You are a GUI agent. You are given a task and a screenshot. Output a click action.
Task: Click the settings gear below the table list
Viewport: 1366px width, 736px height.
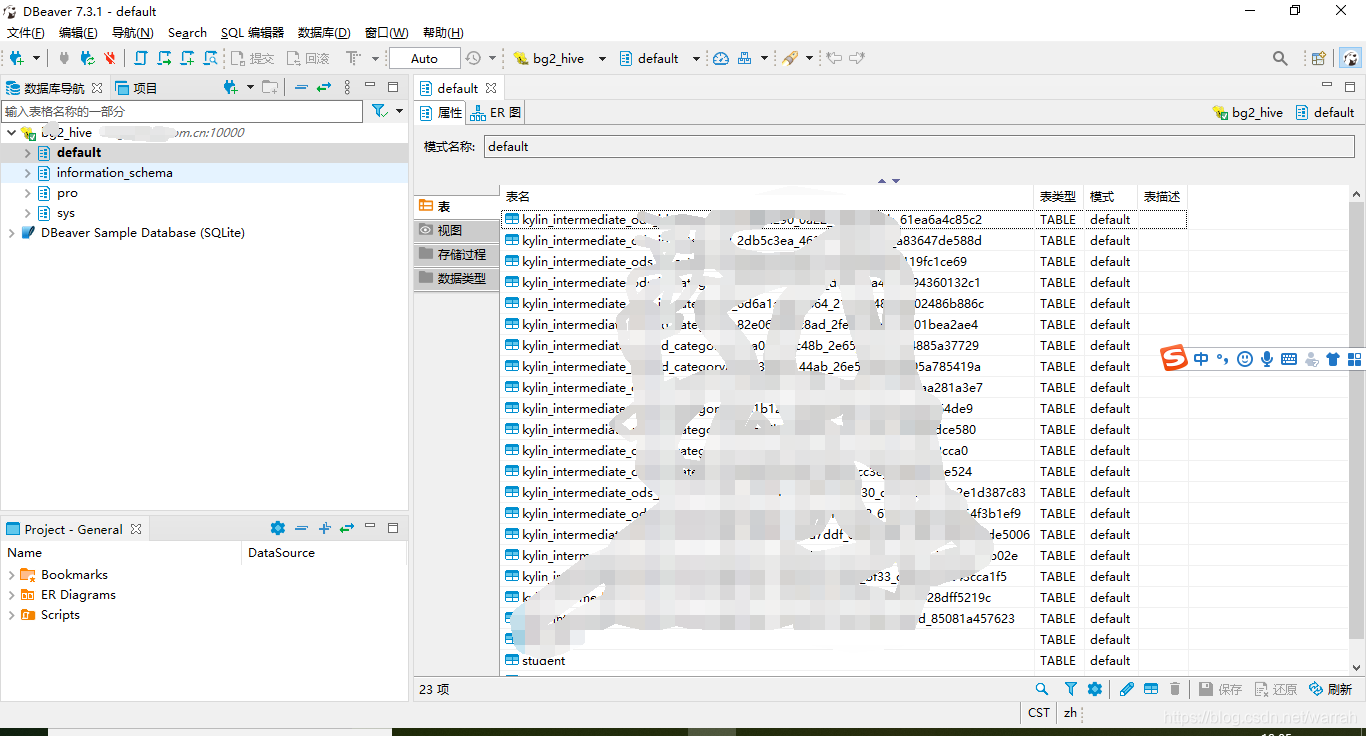1095,689
